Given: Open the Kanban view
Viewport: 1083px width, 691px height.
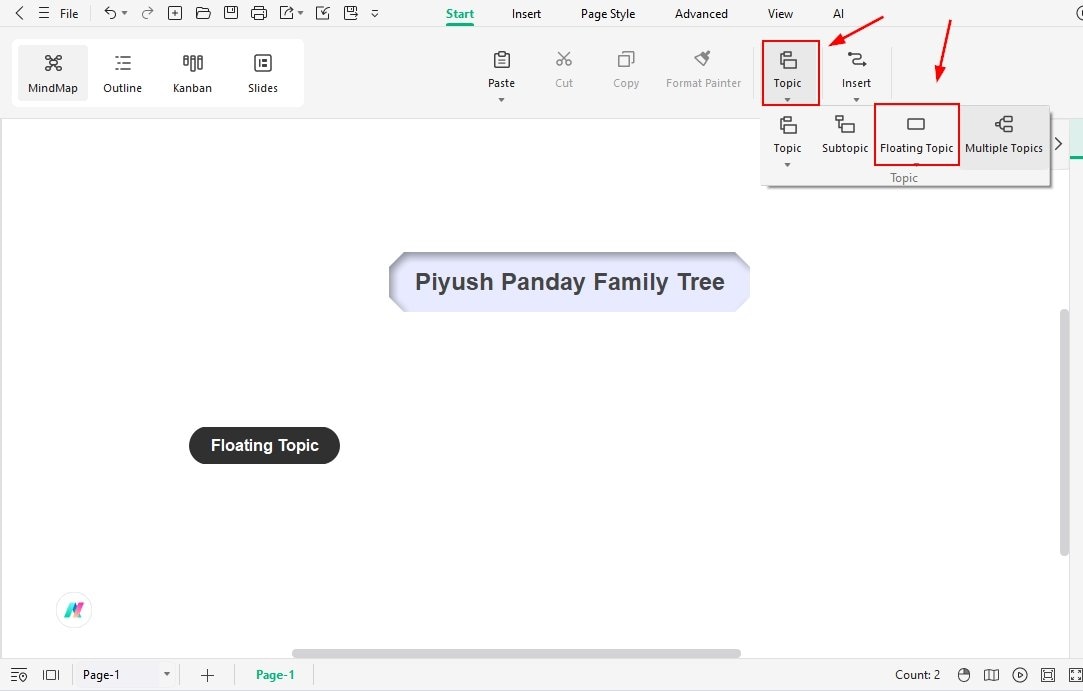Looking at the screenshot, I should [192, 72].
